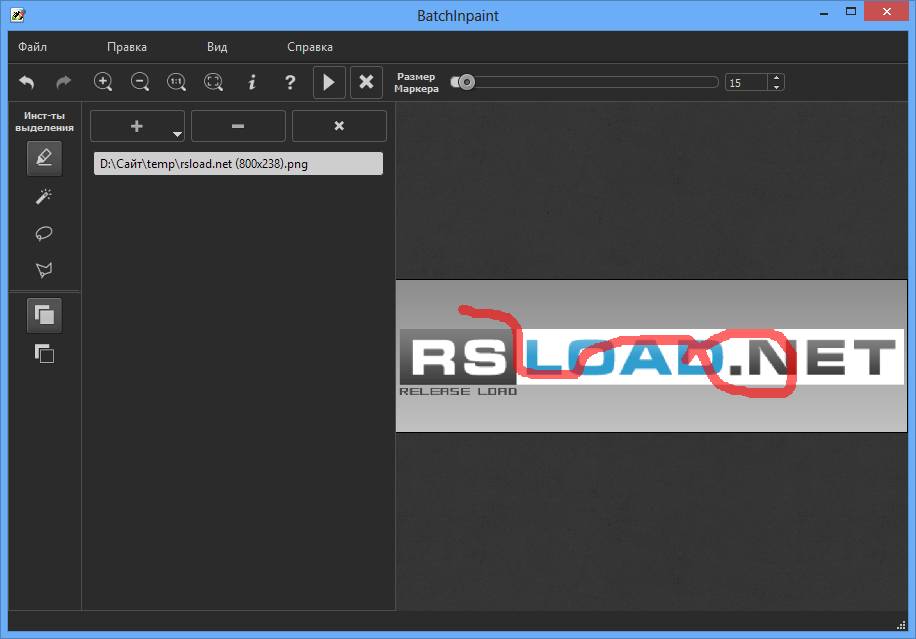
Task: Select the Marker selection tool
Action: [44, 158]
